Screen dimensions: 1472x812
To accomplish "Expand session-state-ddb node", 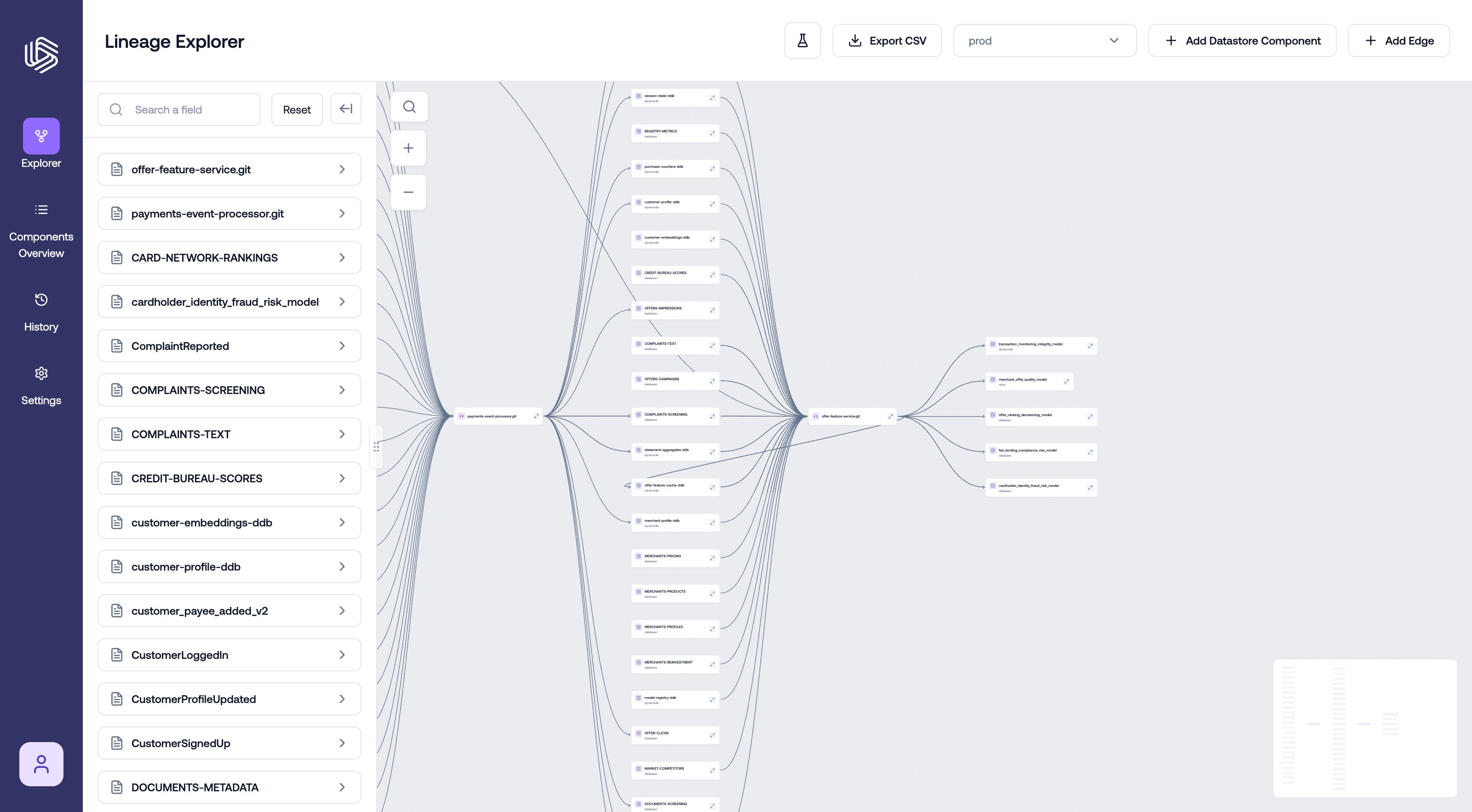I will pos(712,97).
